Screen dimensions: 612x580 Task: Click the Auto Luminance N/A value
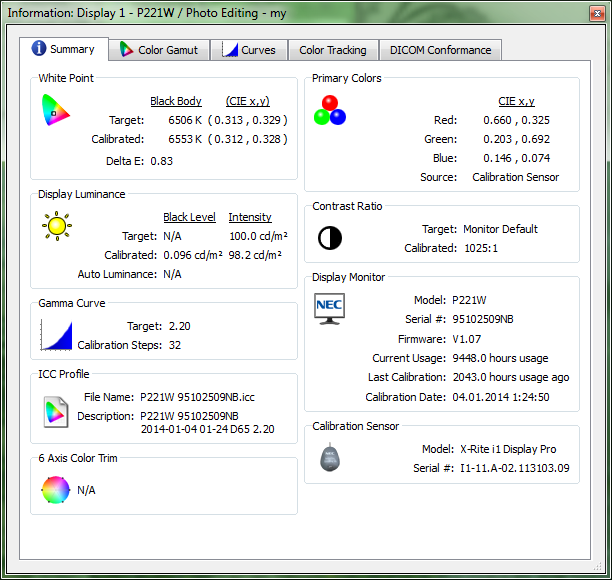click(172, 274)
